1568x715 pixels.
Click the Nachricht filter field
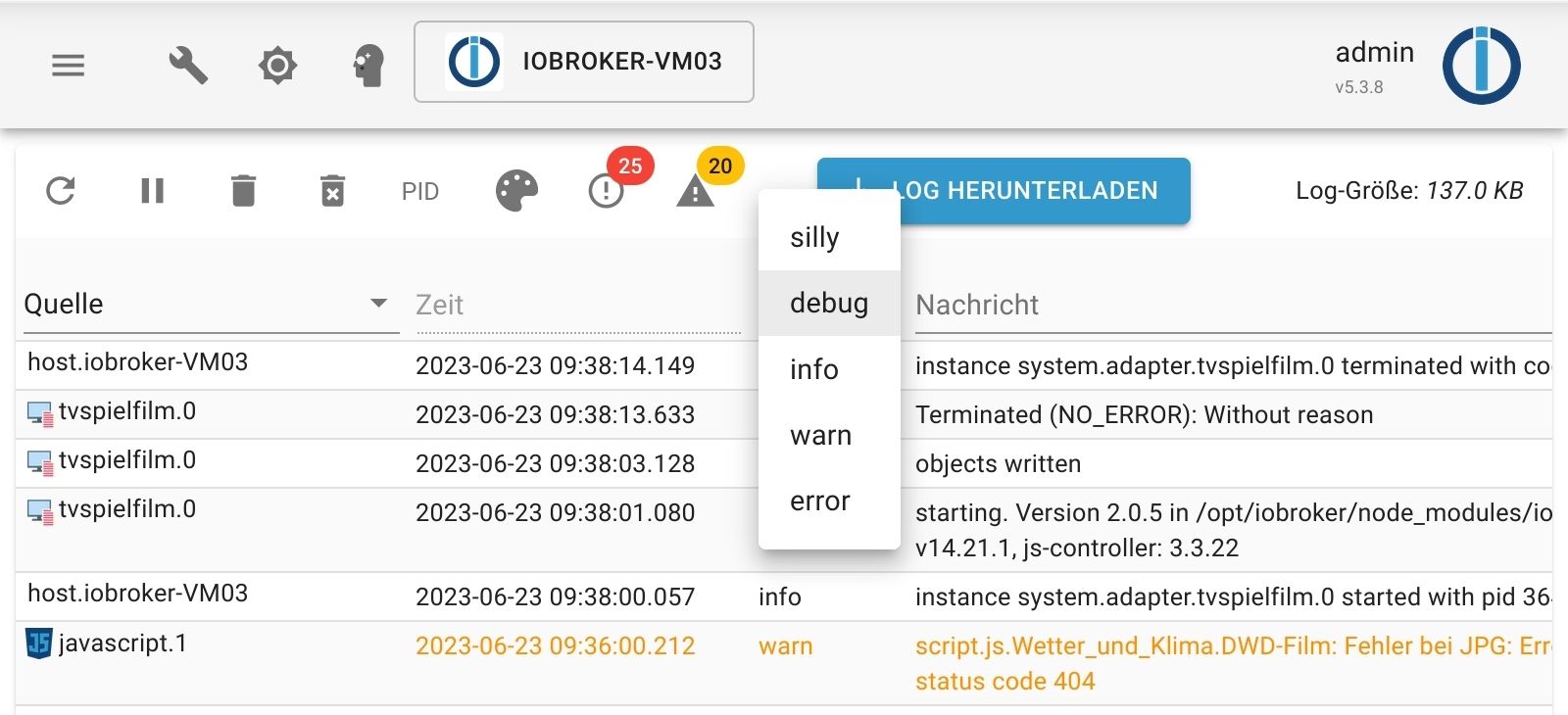point(1233,305)
